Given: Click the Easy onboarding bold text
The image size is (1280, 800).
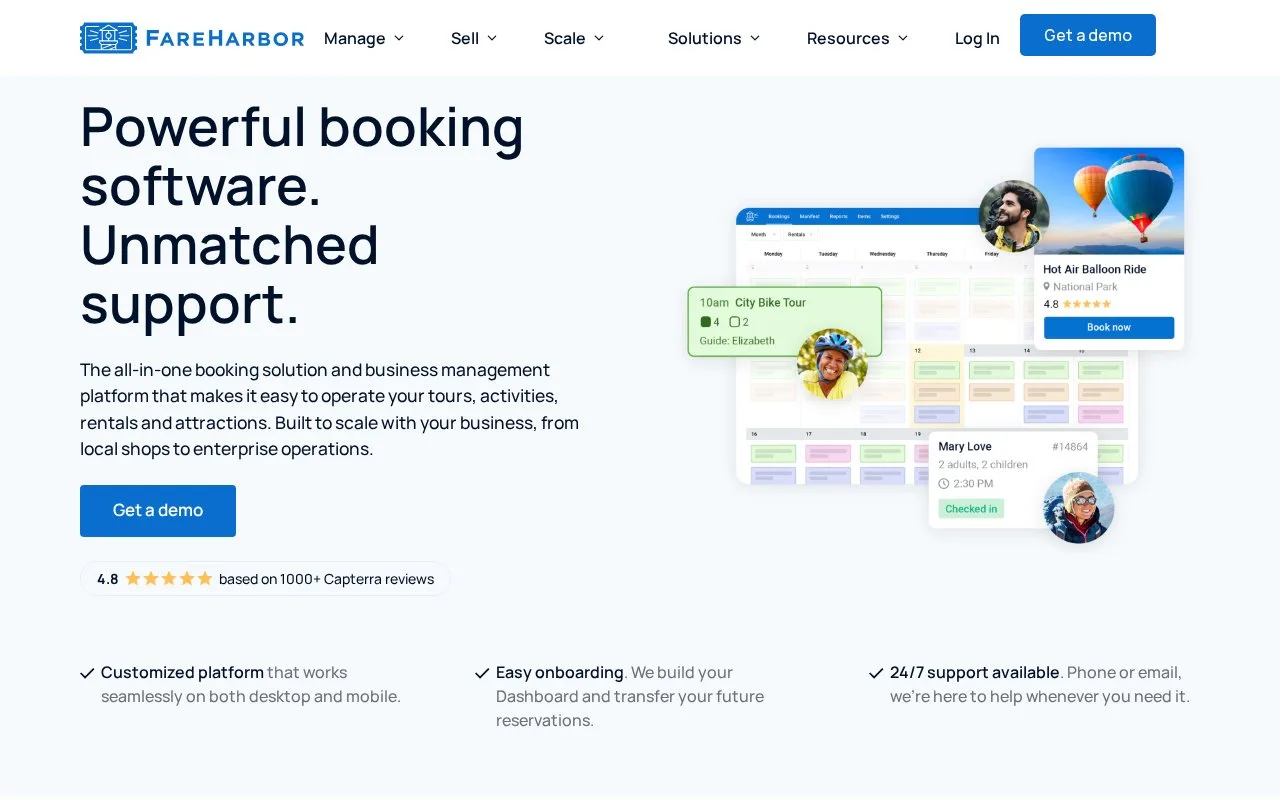Looking at the screenshot, I should (x=560, y=673).
